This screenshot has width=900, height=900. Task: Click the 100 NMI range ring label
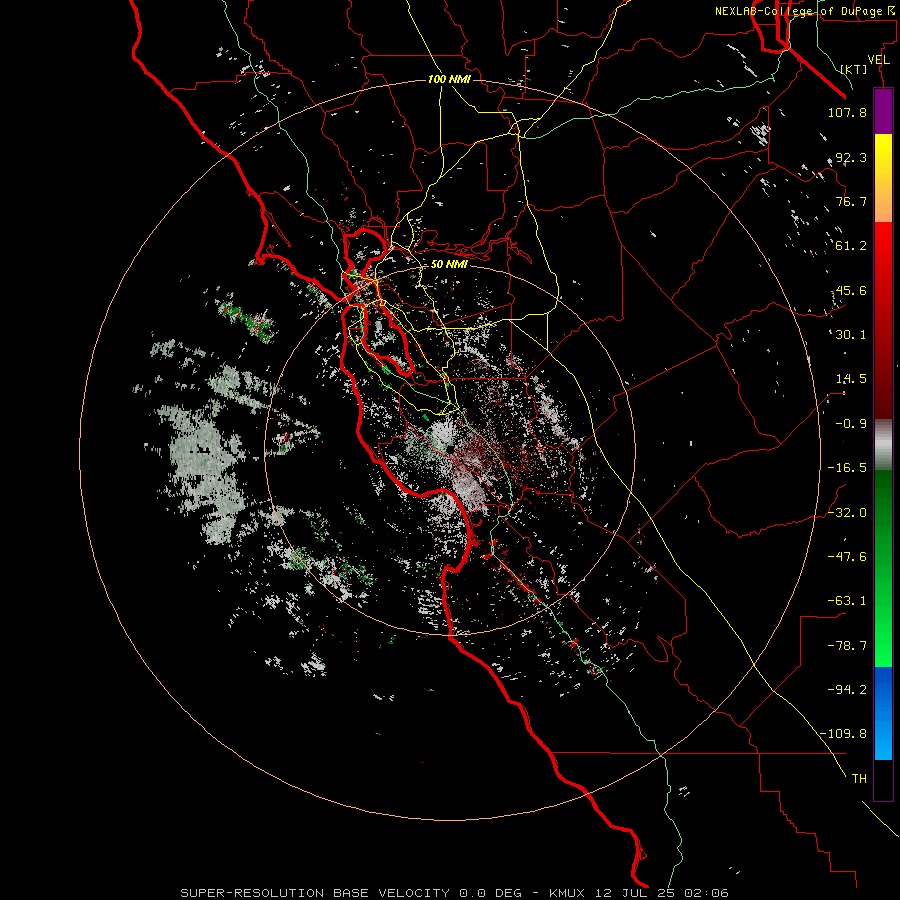pos(449,79)
